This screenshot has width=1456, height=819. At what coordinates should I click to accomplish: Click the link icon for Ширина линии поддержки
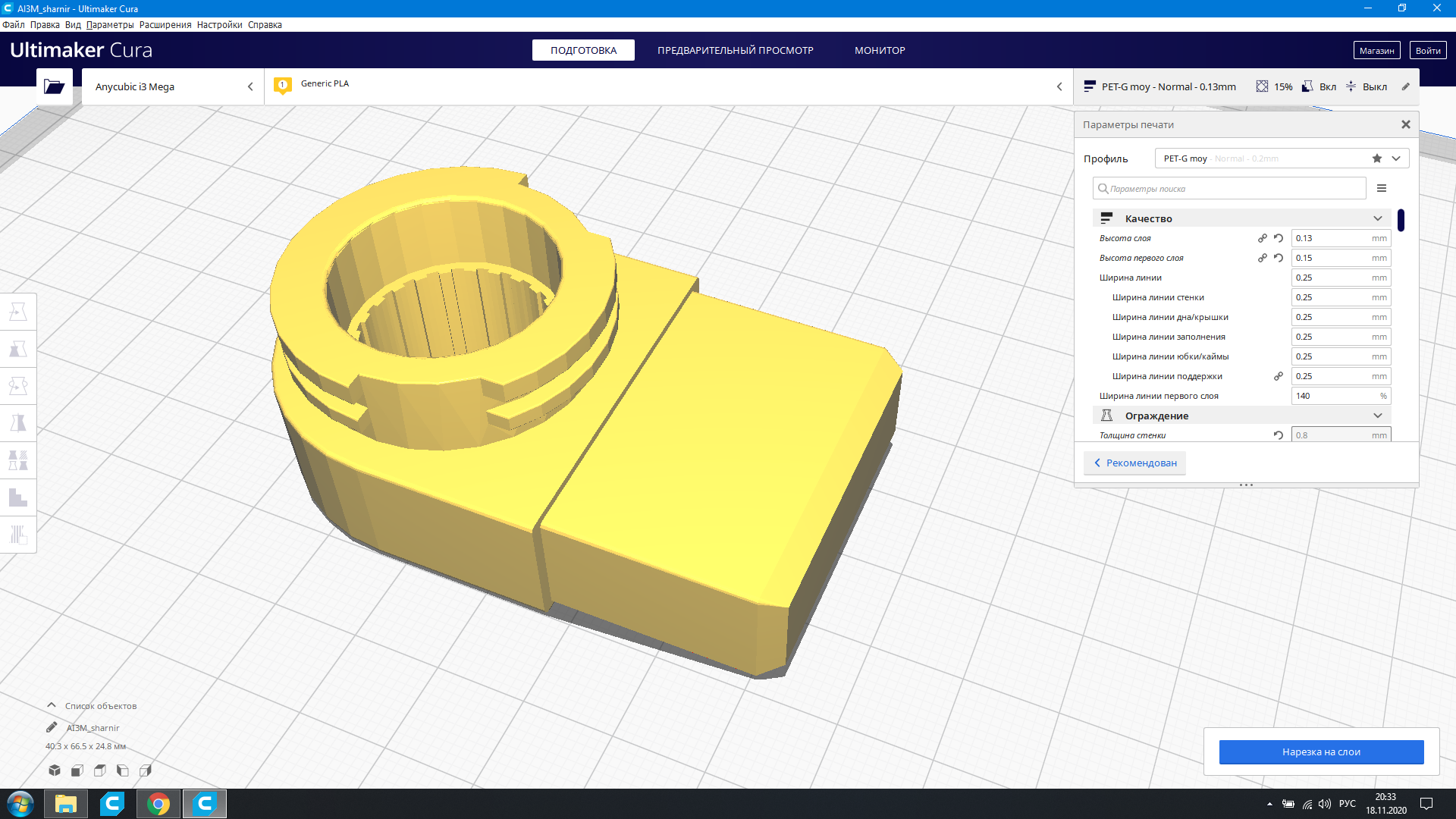[x=1279, y=376]
